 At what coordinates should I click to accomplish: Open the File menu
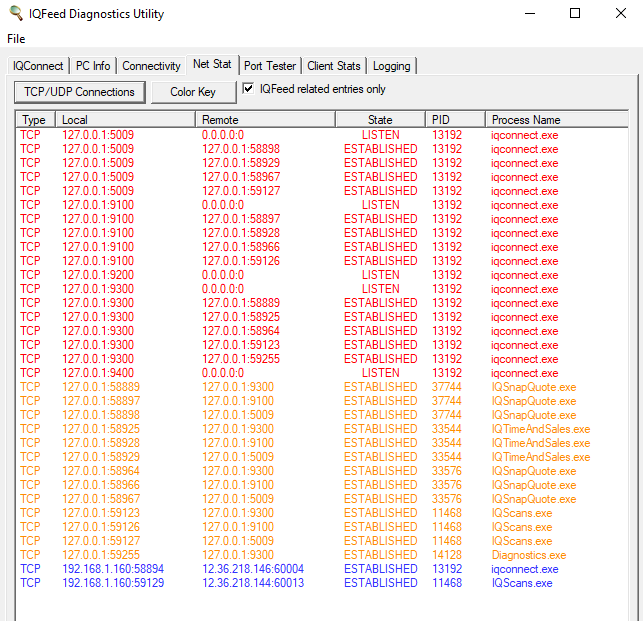16,39
